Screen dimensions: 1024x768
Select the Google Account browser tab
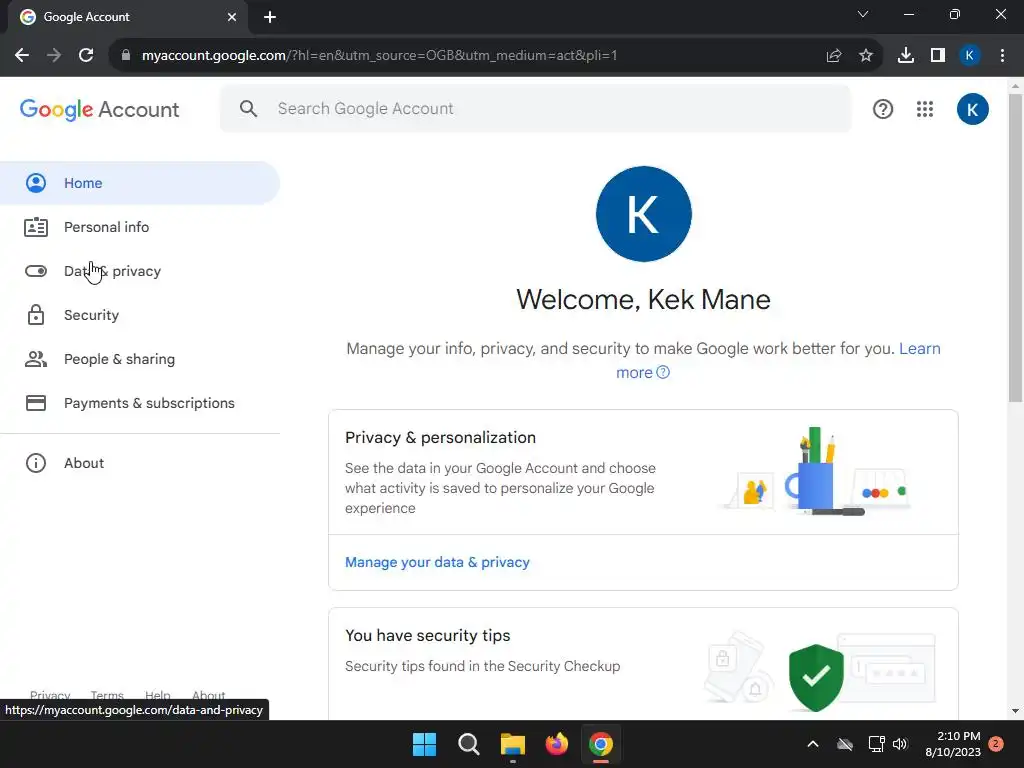click(128, 17)
